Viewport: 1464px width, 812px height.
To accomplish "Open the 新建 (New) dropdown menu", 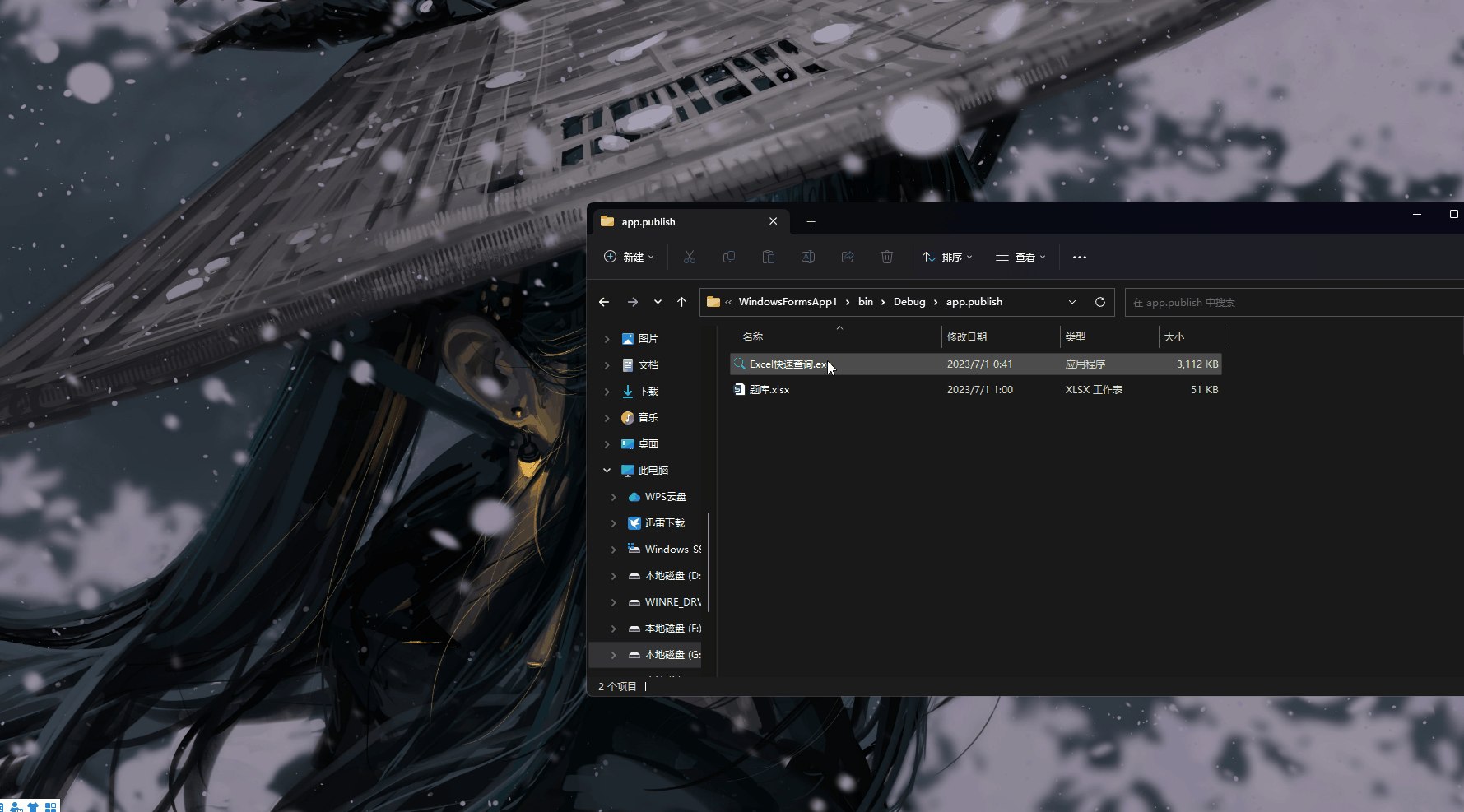I will click(630, 258).
